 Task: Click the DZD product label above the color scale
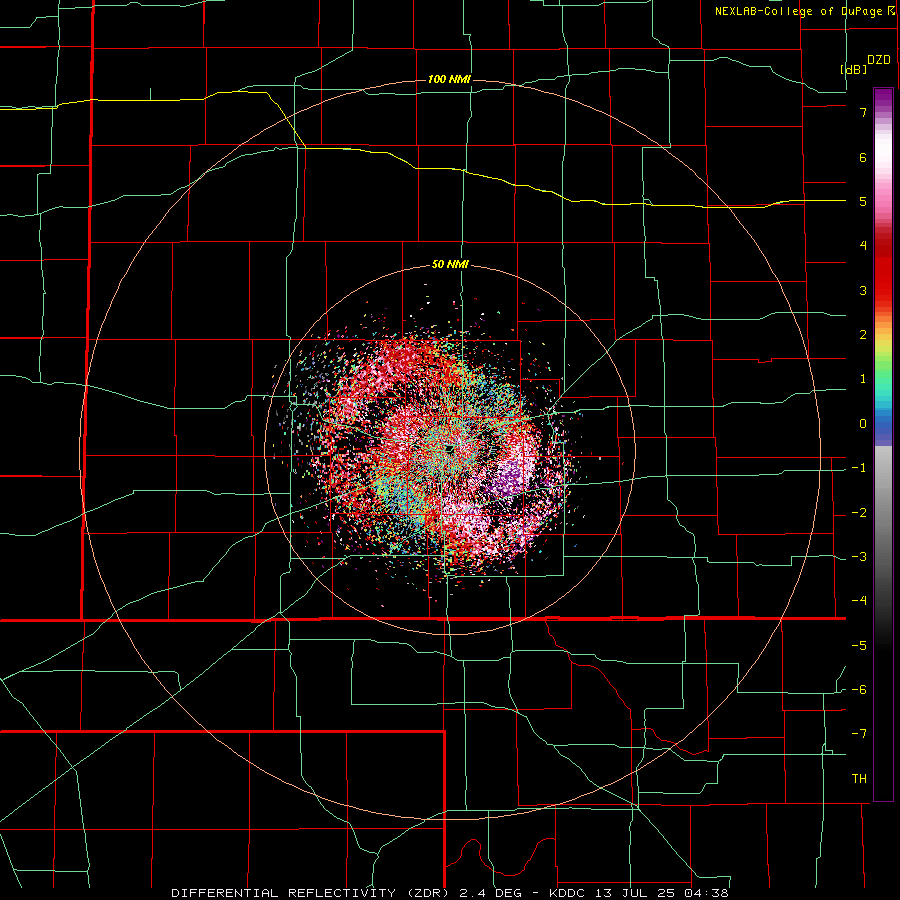coord(879,60)
